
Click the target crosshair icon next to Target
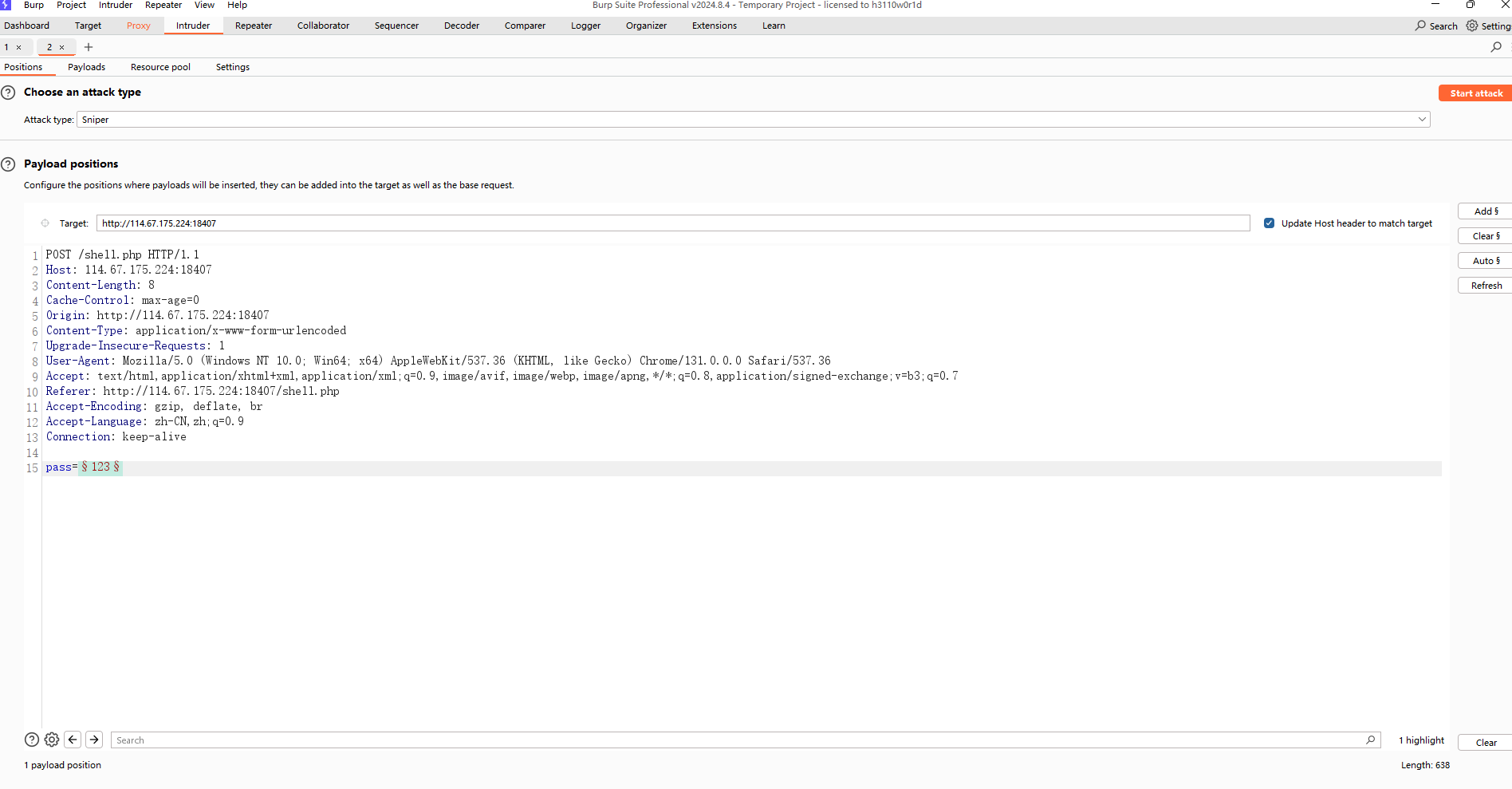45,223
